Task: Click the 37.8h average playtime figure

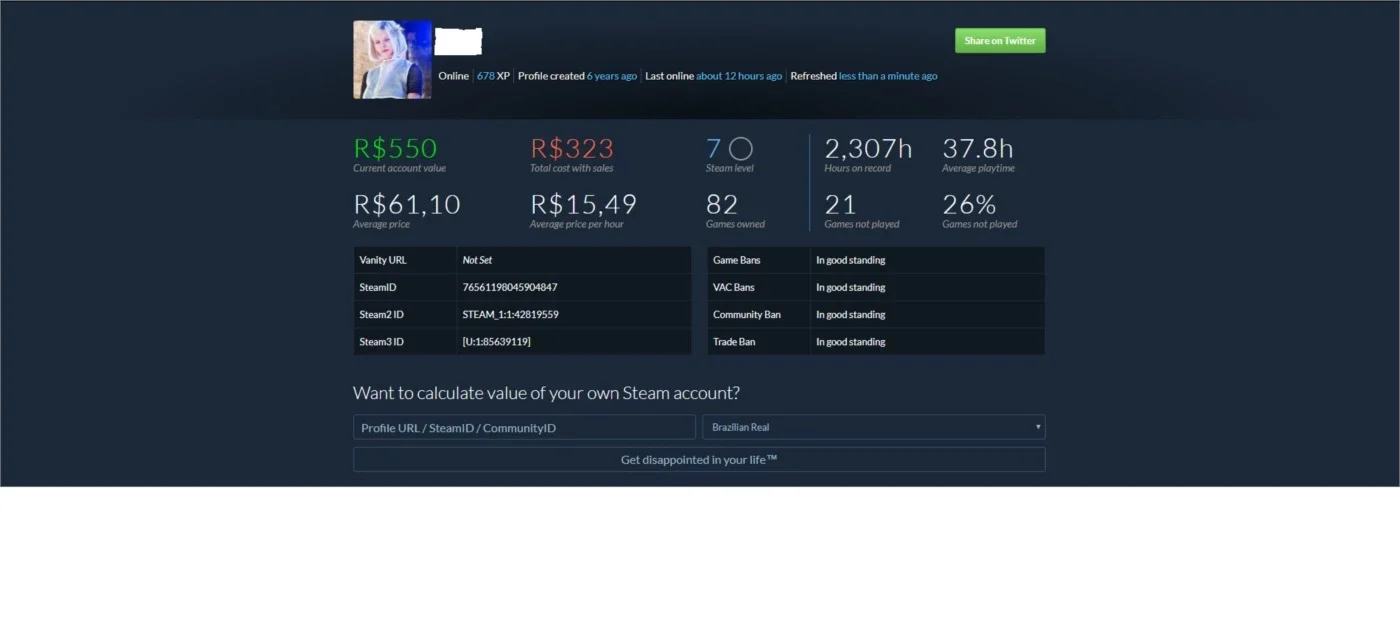Action: [978, 148]
